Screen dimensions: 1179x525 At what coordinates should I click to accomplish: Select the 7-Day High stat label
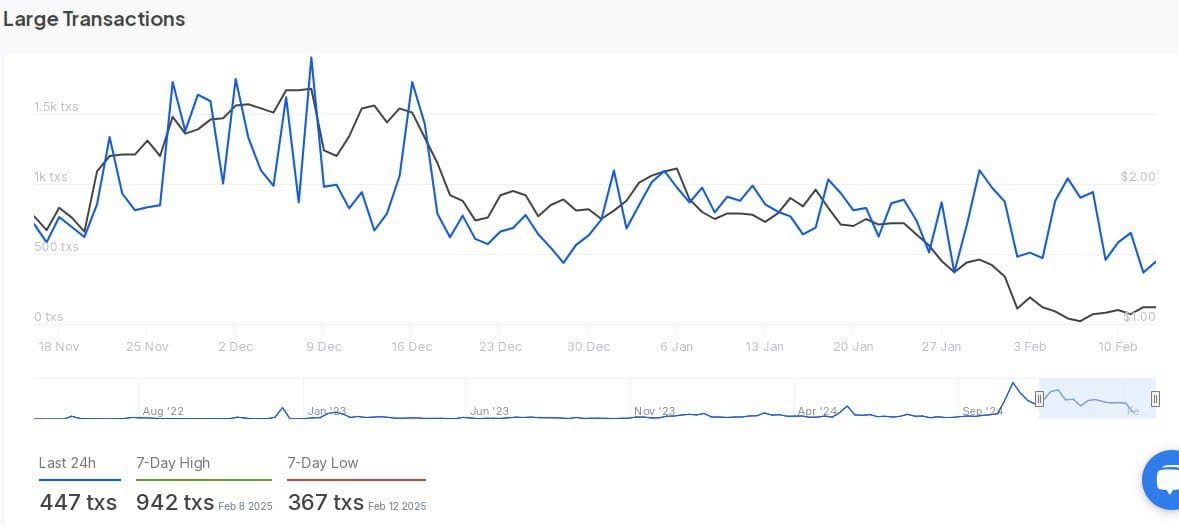click(173, 463)
